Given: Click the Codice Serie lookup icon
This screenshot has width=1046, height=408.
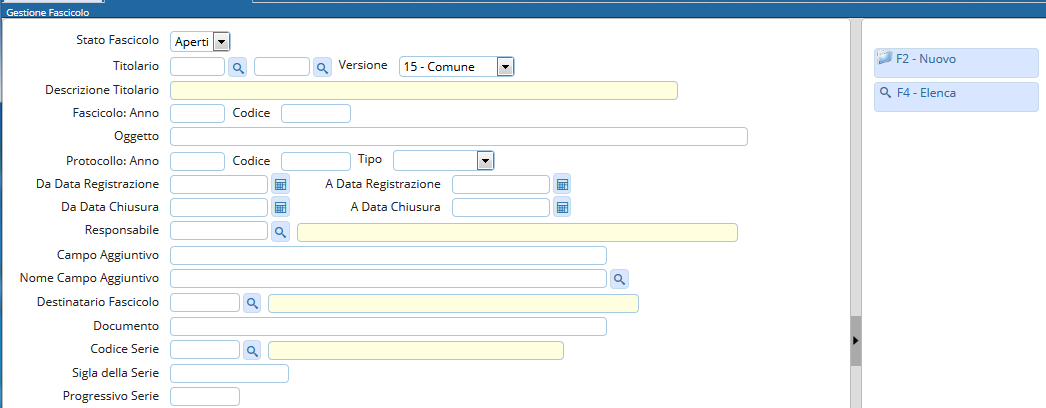Looking at the screenshot, I should tap(252, 350).
